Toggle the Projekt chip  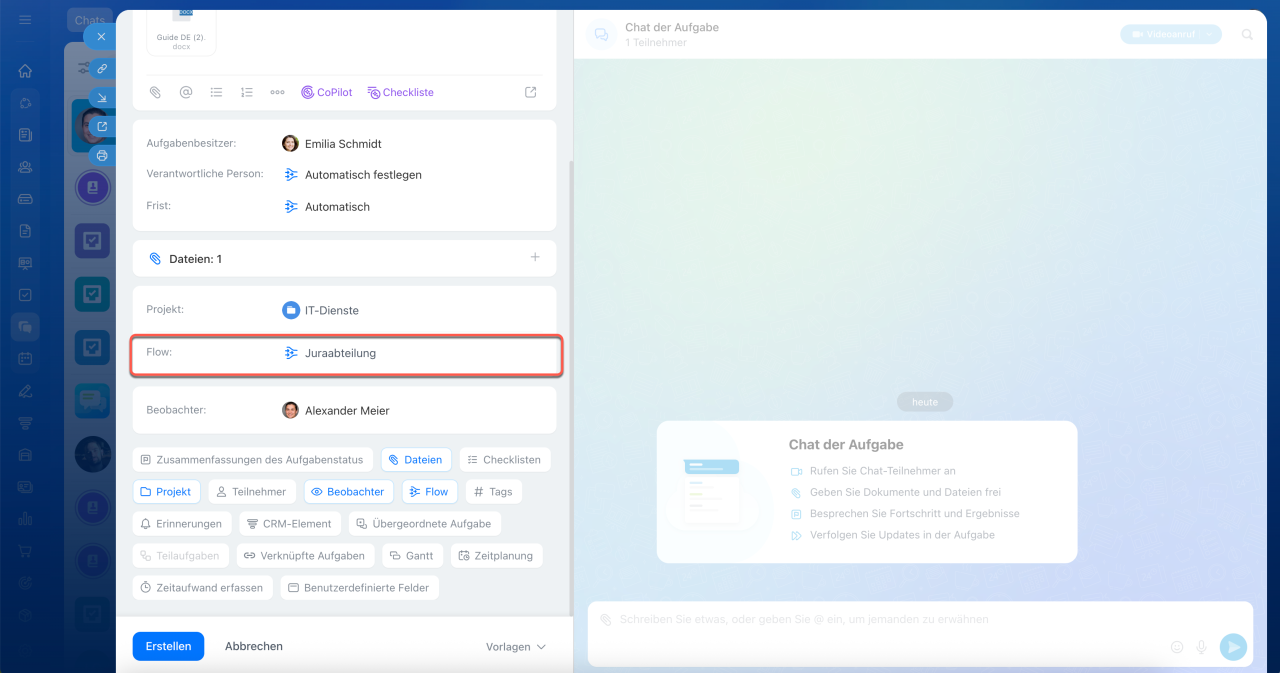point(167,492)
